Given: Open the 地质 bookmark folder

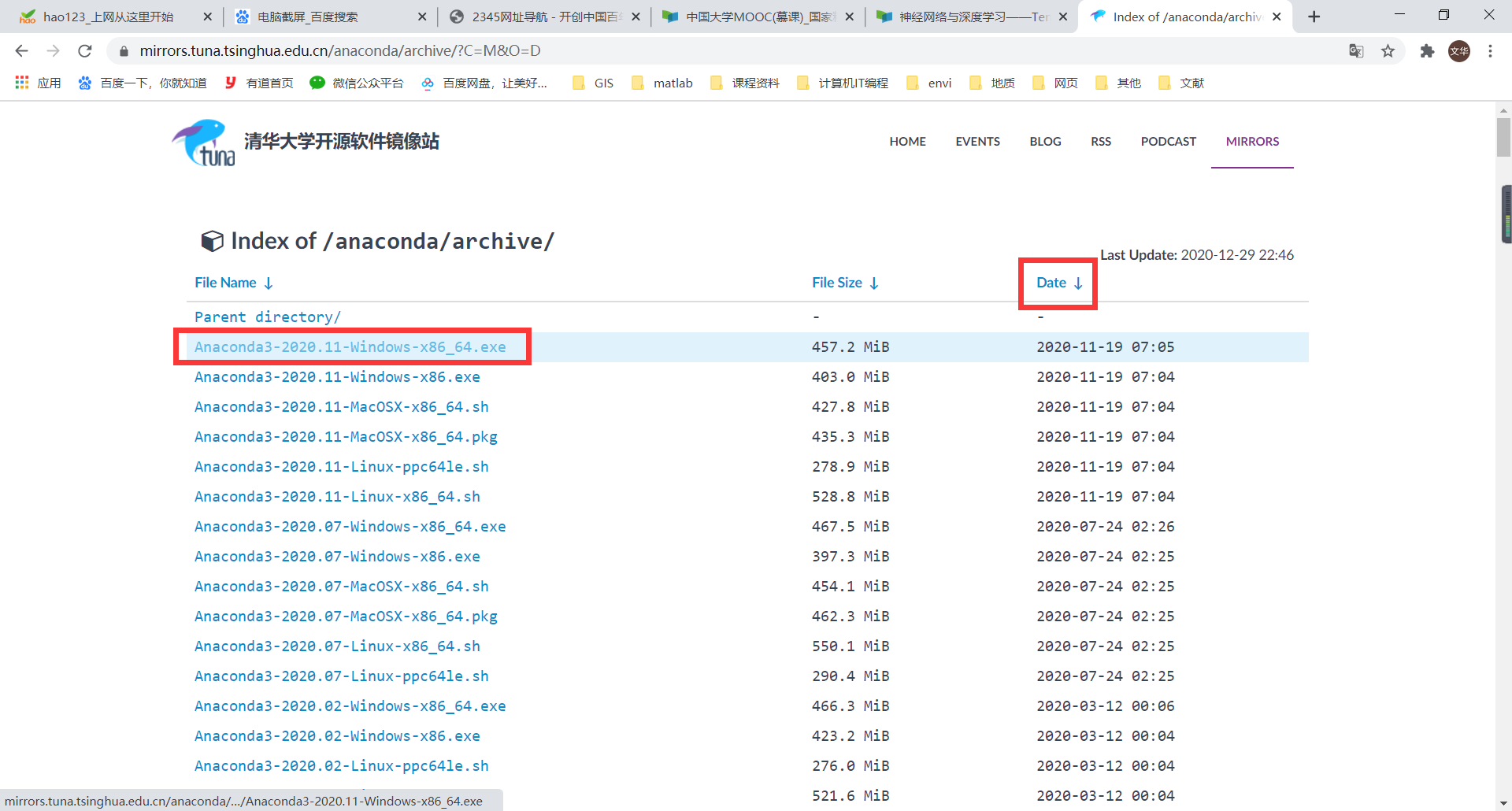Looking at the screenshot, I should 992,83.
